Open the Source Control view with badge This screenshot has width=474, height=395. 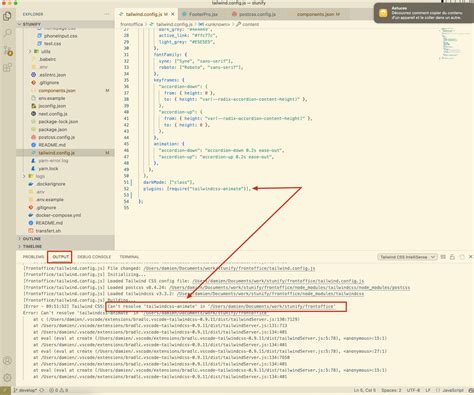click(8, 51)
